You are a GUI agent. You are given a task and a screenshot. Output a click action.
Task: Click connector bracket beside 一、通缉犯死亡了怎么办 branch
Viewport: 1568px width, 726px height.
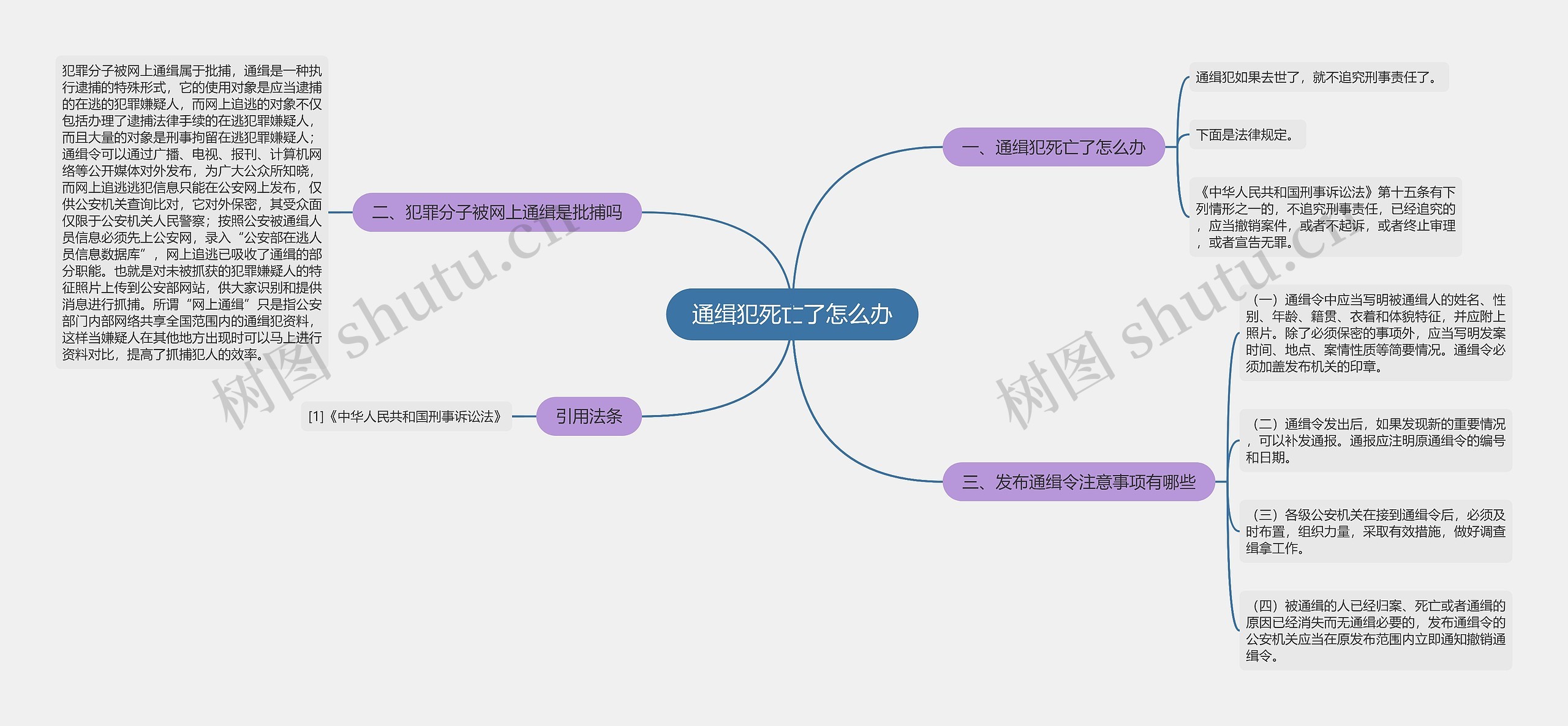(1178, 147)
